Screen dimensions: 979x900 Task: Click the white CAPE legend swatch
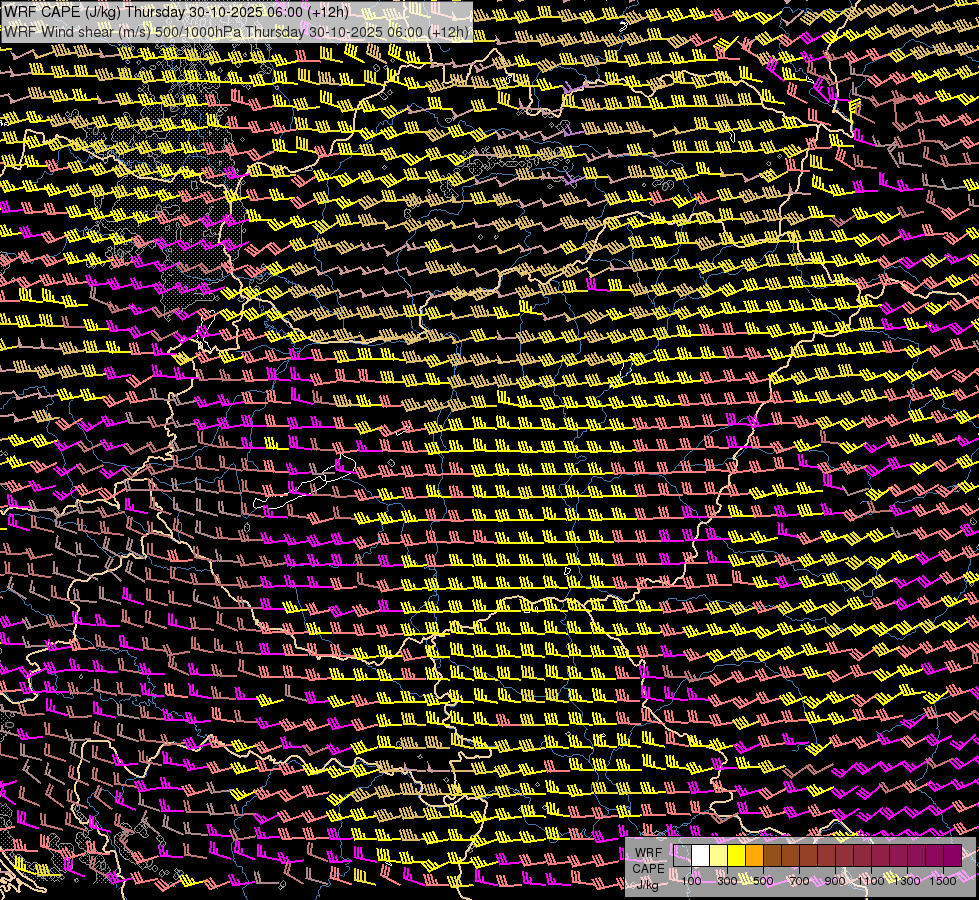pos(700,856)
